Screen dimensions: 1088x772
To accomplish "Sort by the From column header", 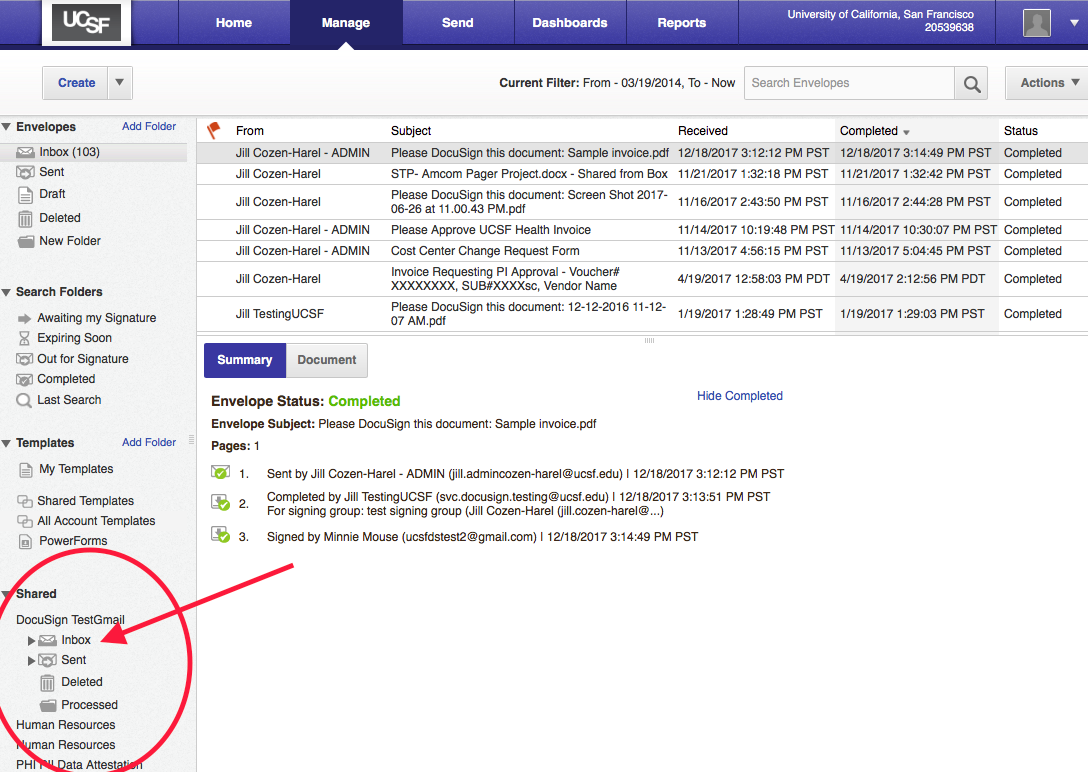I will (250, 130).
